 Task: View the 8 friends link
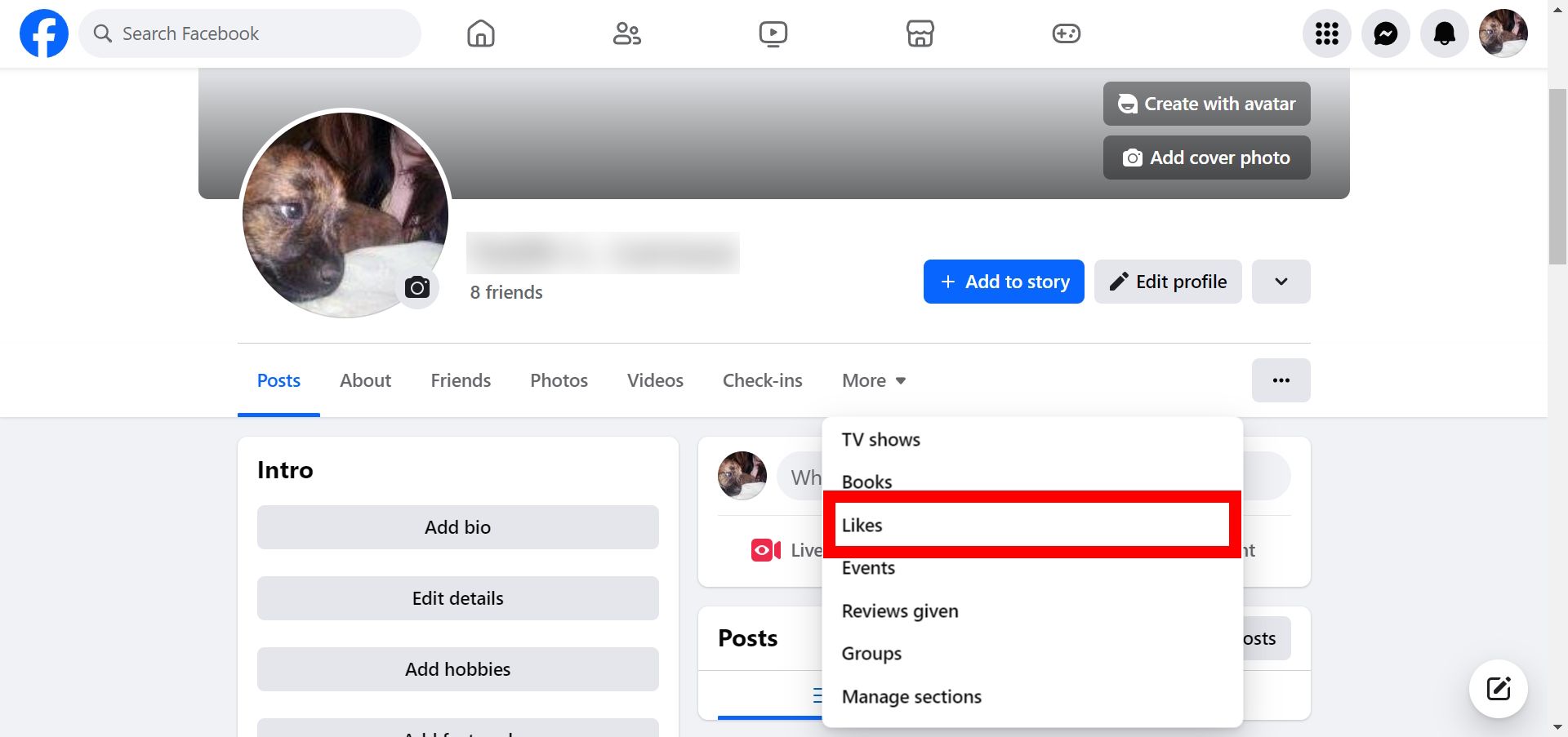point(506,291)
